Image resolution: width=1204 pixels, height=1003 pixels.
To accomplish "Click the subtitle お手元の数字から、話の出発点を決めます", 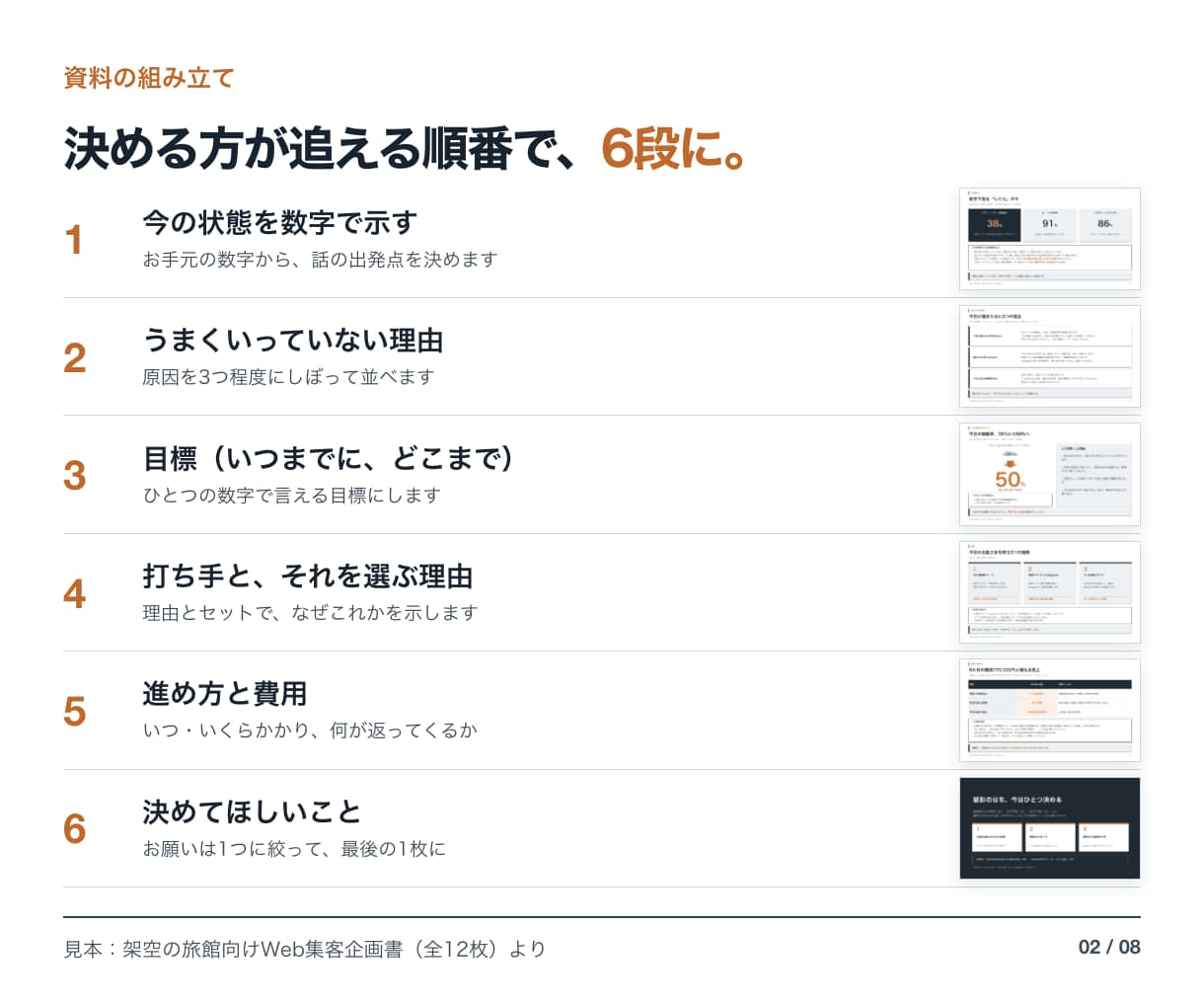I will click(320, 260).
